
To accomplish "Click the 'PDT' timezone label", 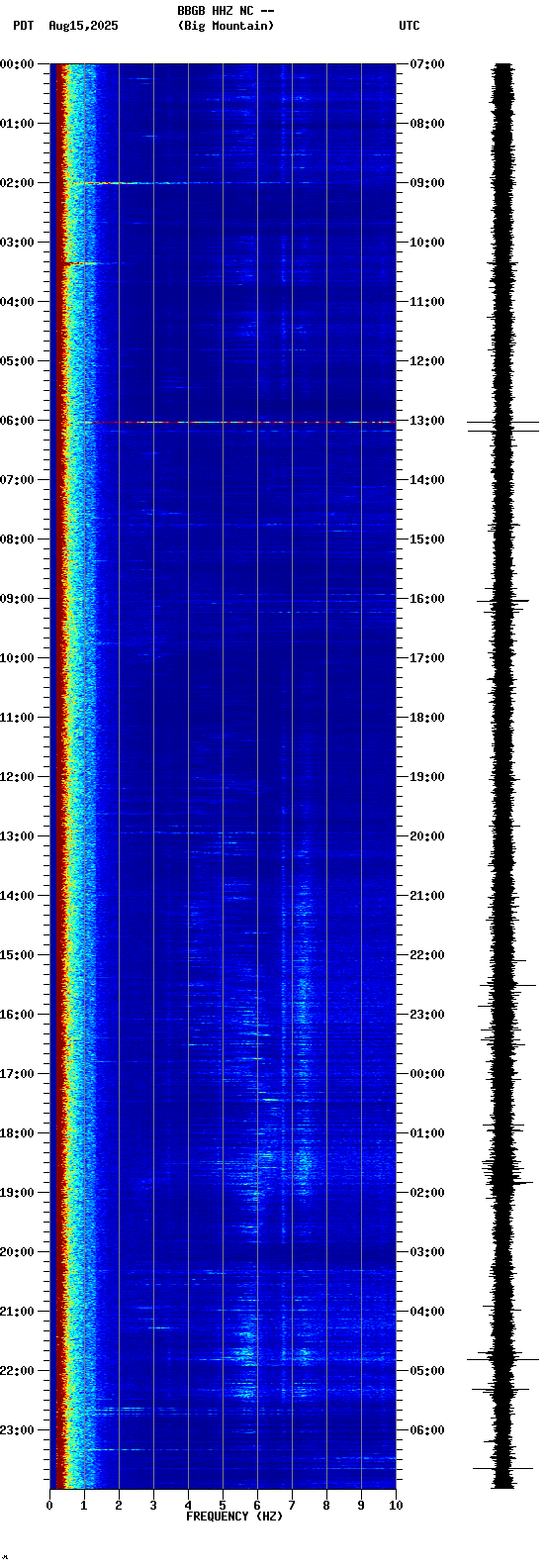I will [x=23, y=26].
